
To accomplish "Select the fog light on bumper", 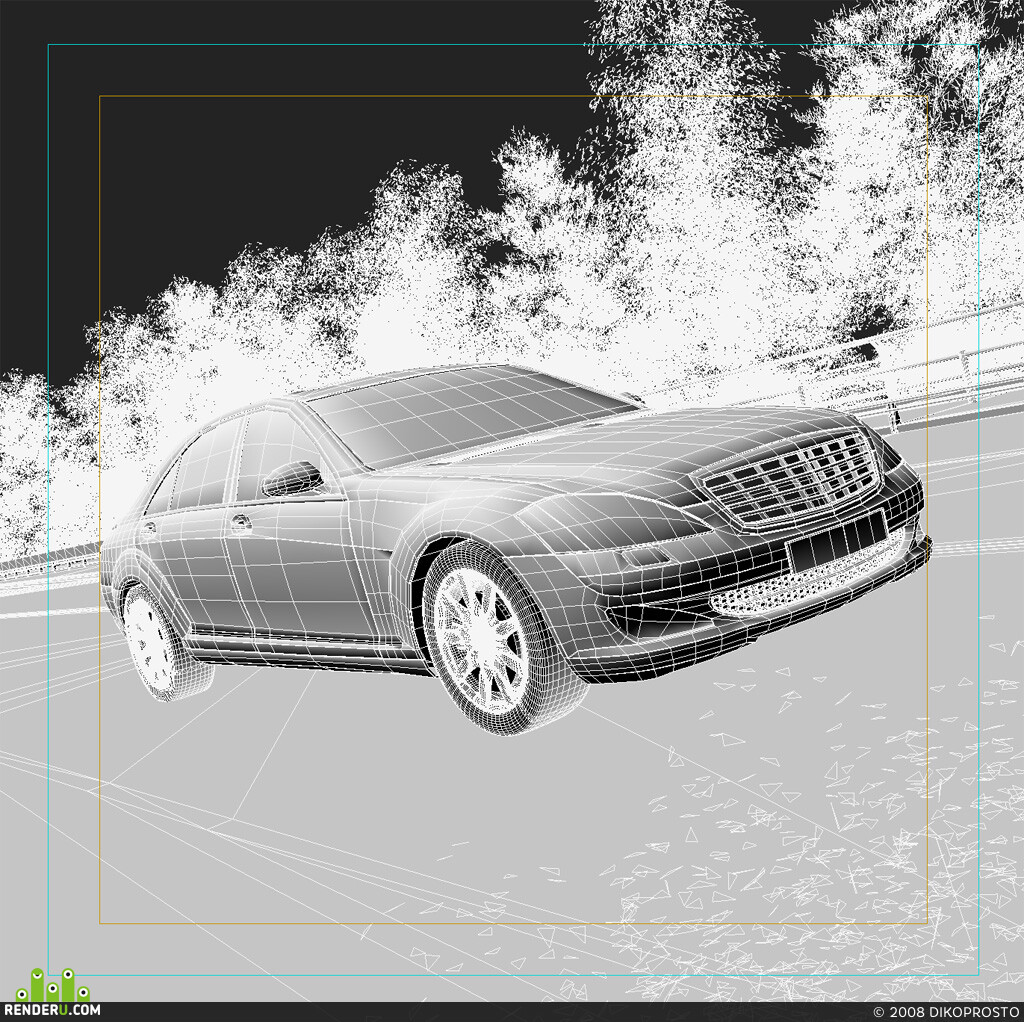I will pyautogui.click(x=645, y=556).
